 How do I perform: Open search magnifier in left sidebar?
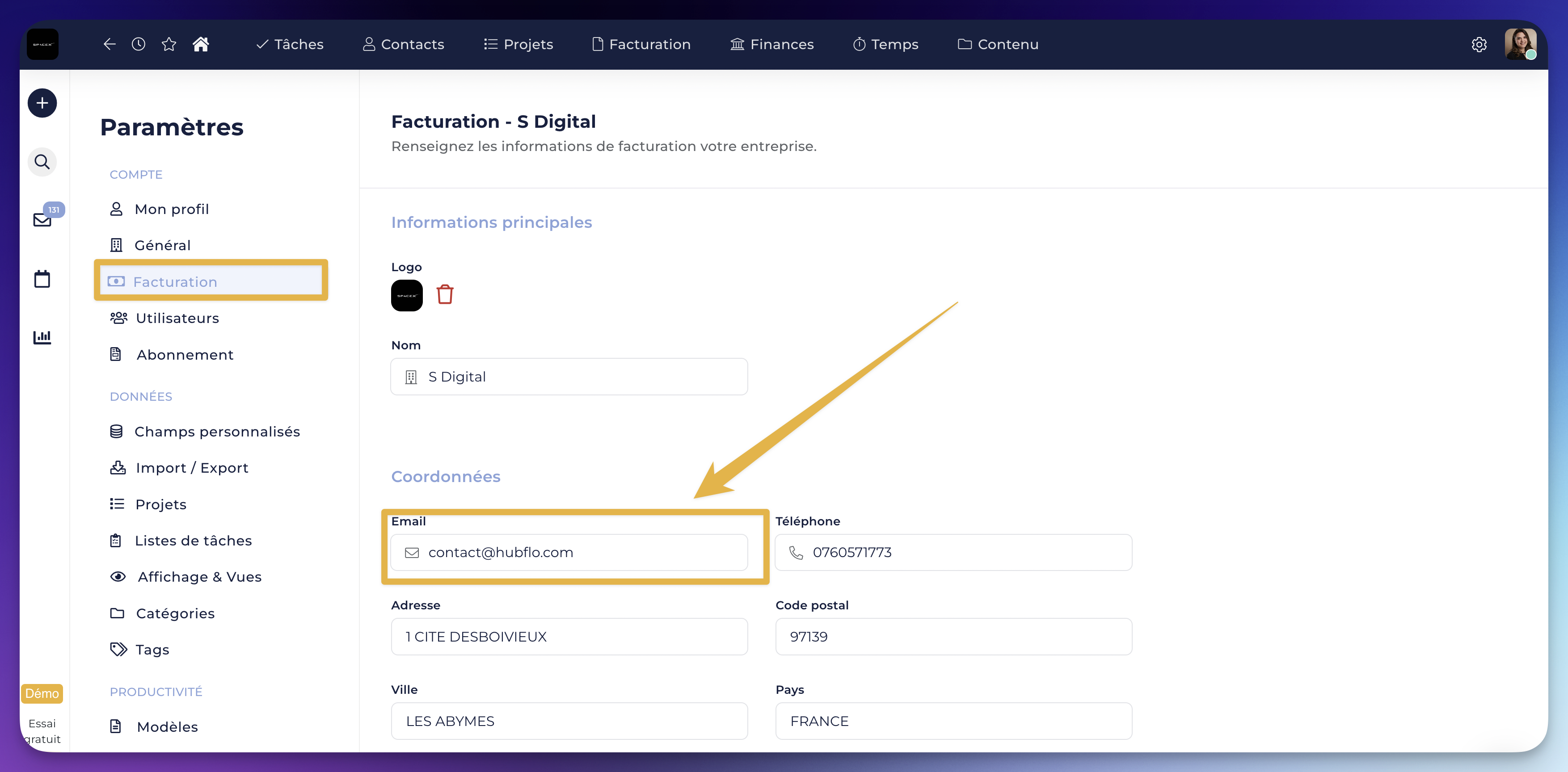click(42, 163)
